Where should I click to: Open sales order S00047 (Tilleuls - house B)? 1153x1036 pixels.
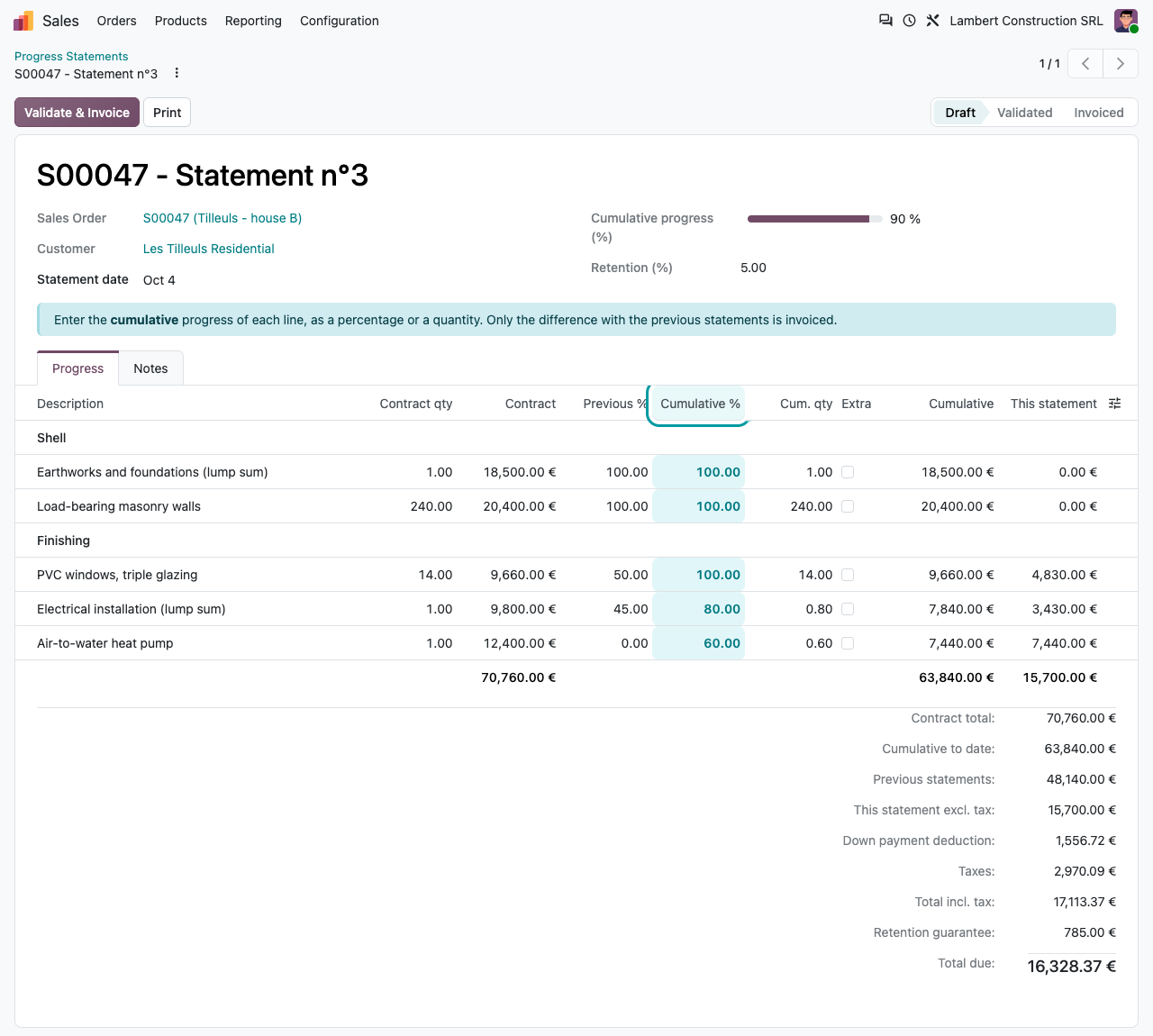222,218
